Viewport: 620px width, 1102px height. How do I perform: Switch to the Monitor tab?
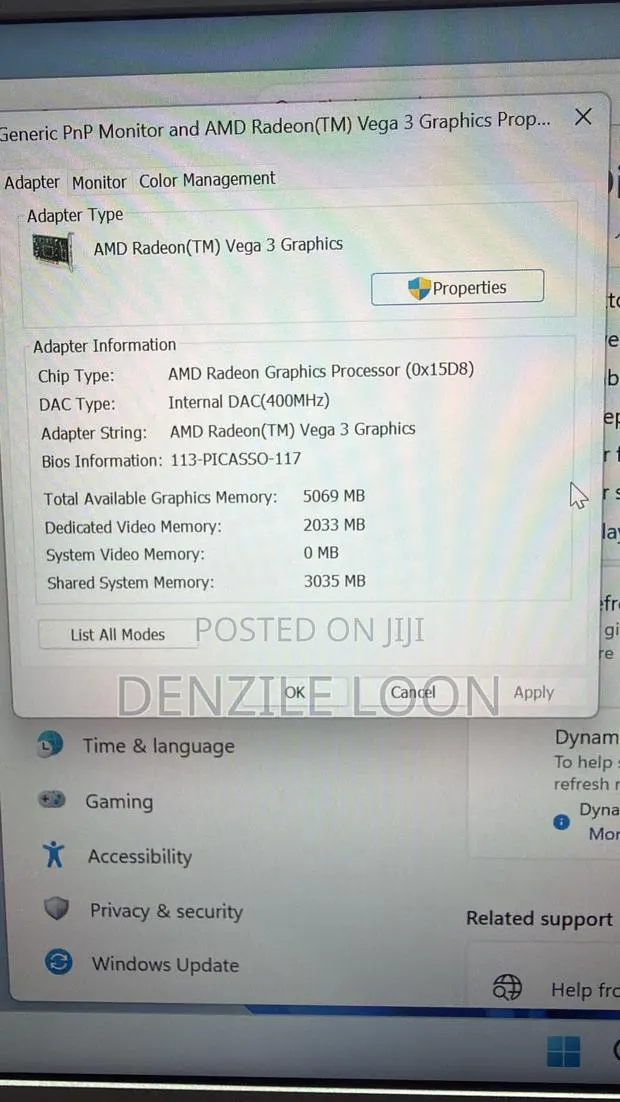coord(99,183)
